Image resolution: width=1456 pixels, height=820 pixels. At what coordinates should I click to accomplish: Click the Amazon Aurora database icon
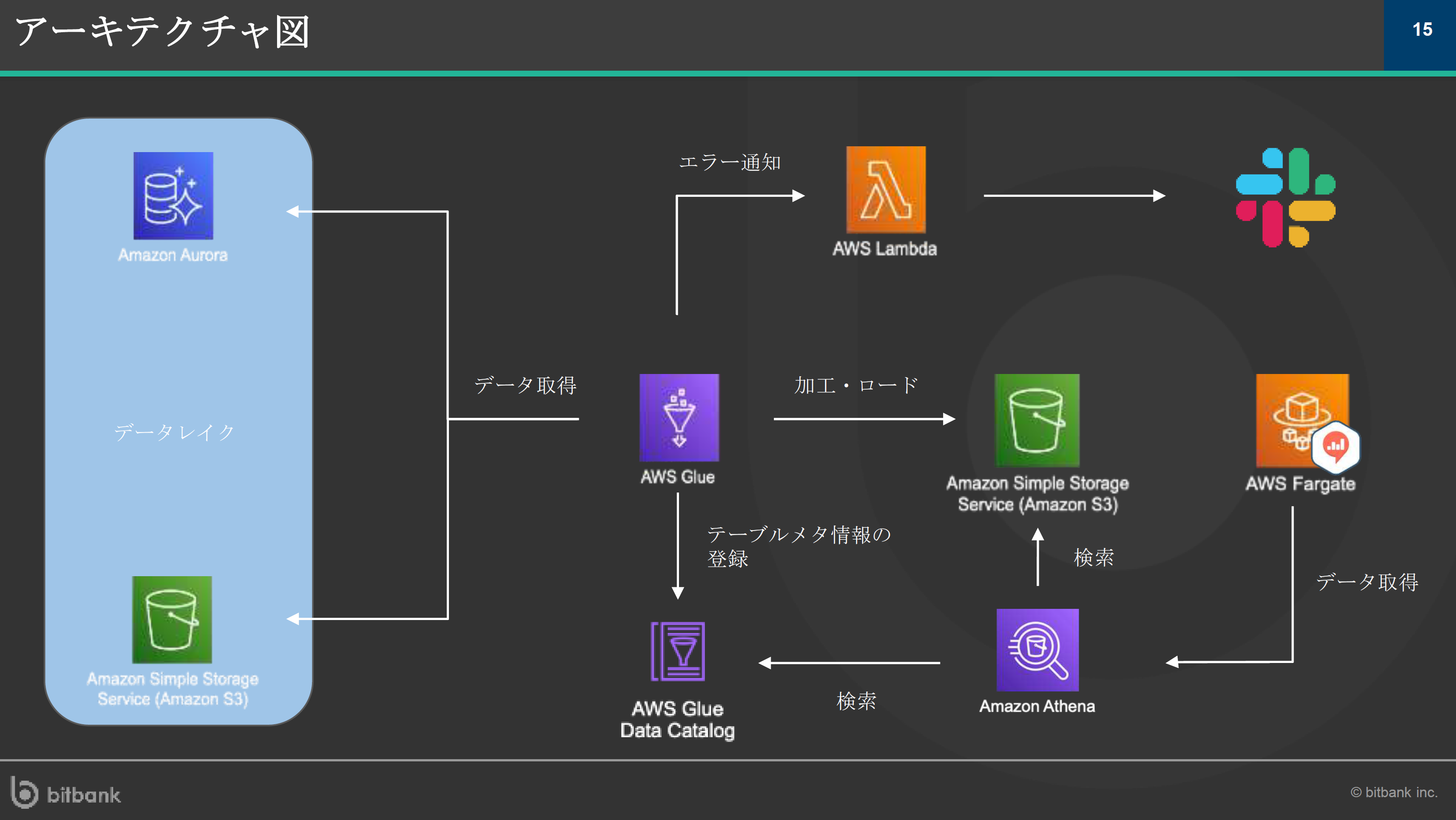pos(173,195)
